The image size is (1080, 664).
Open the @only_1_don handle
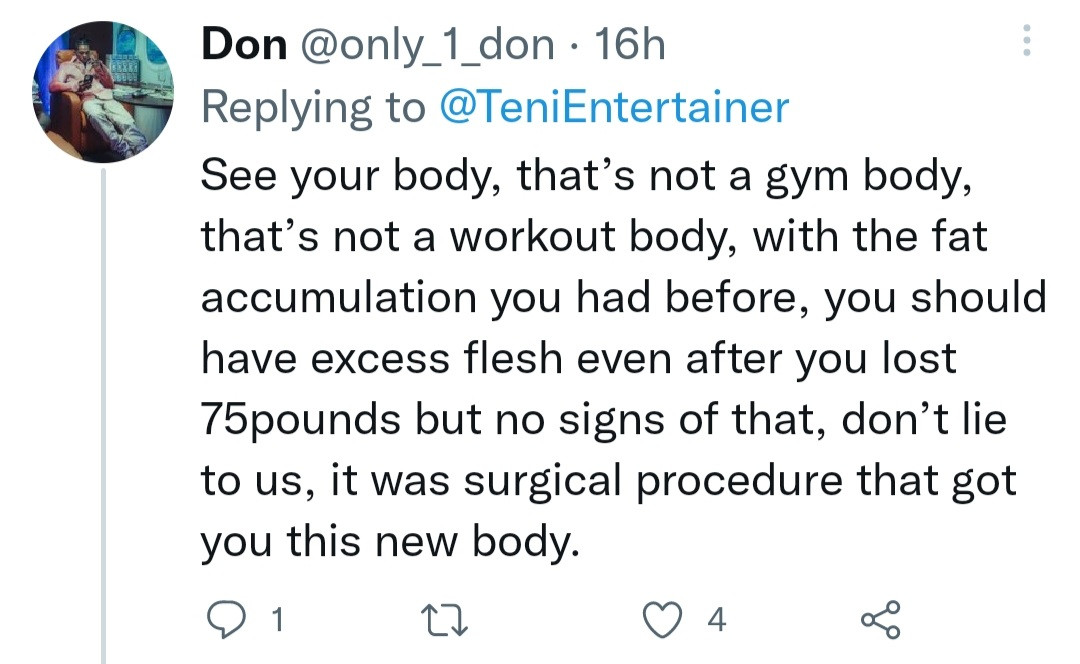[x=430, y=46]
